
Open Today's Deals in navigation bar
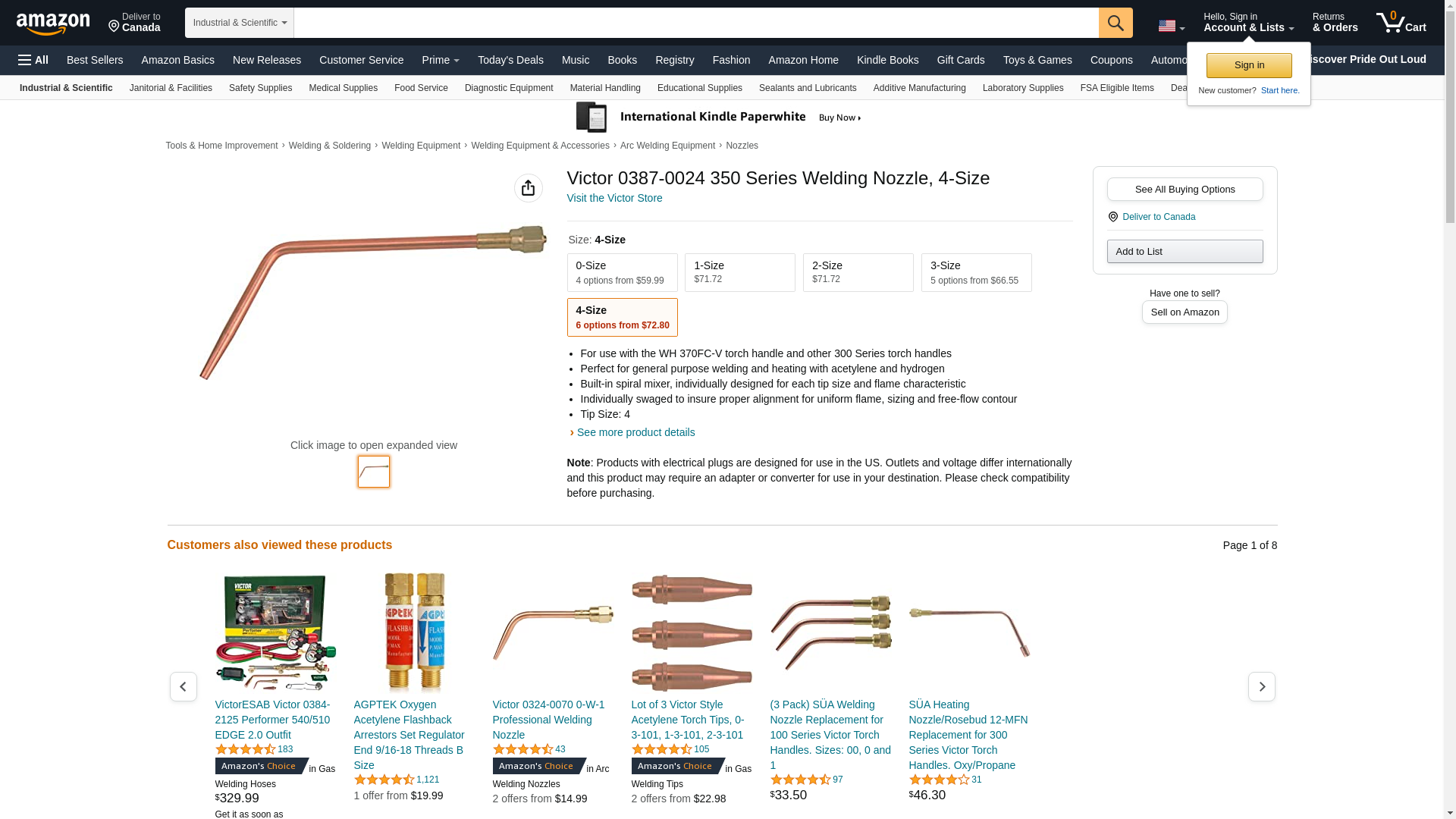510,60
